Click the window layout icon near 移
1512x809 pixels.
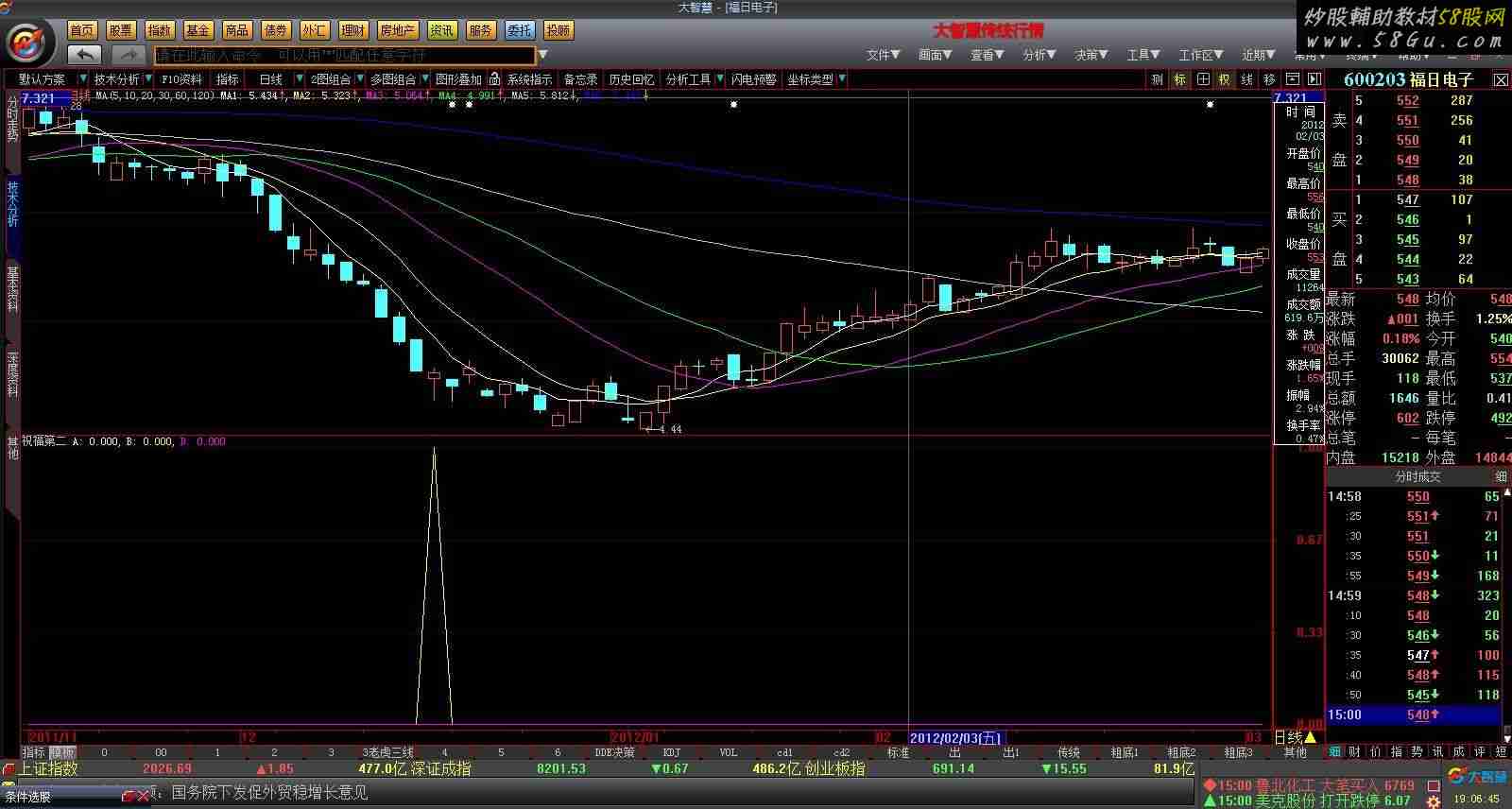(1292, 79)
